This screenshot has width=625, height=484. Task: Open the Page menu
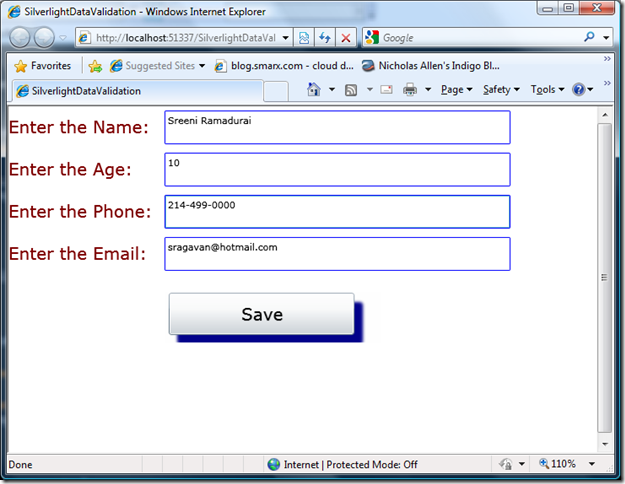457,89
